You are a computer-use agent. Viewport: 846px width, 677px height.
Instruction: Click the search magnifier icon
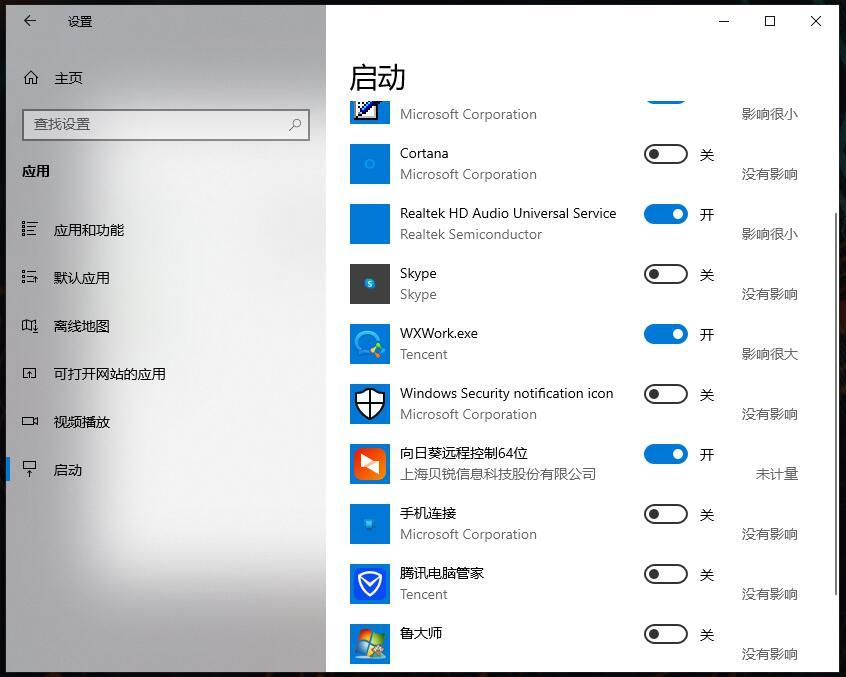294,124
